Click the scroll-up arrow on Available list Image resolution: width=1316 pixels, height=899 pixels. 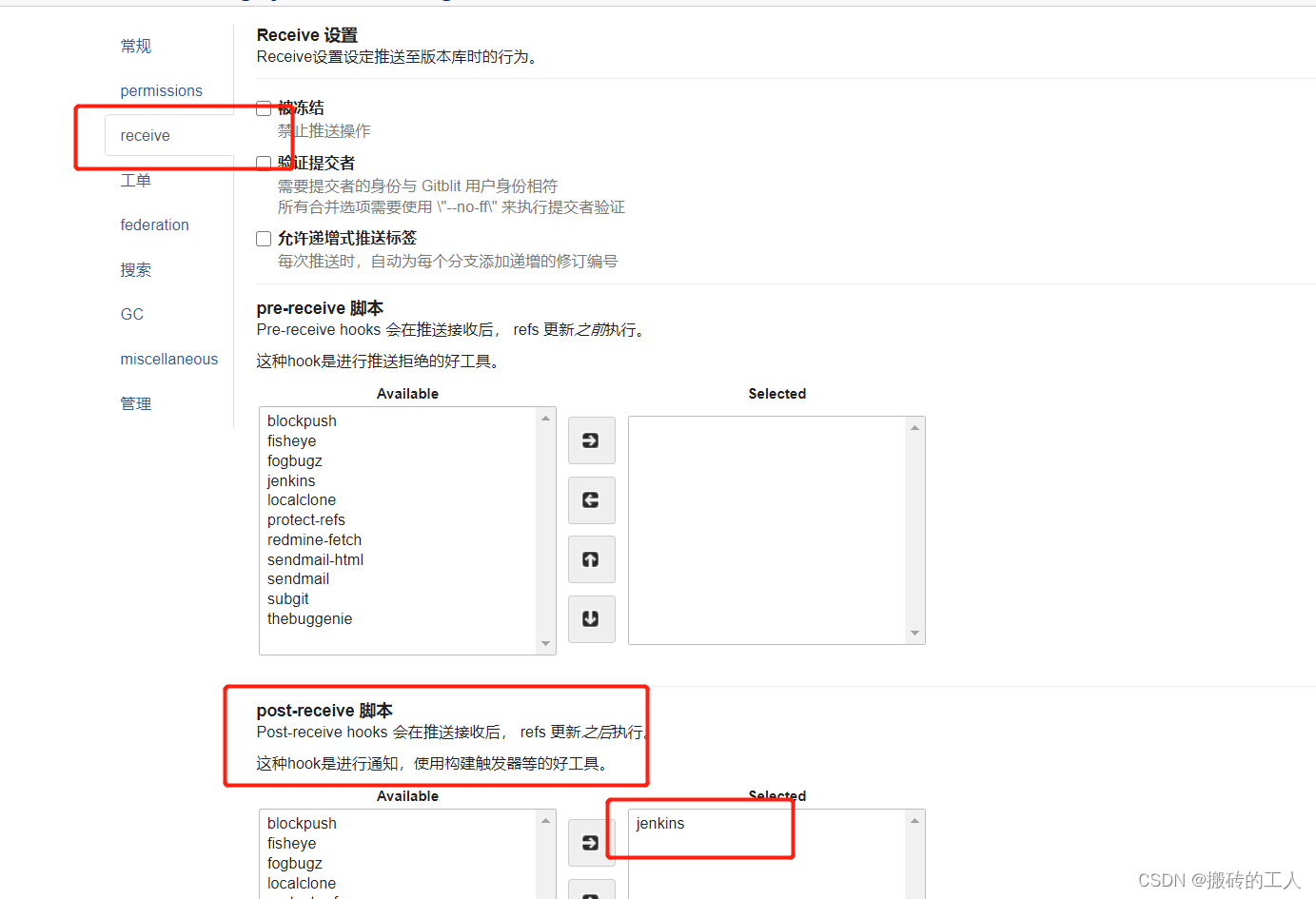[x=547, y=415]
